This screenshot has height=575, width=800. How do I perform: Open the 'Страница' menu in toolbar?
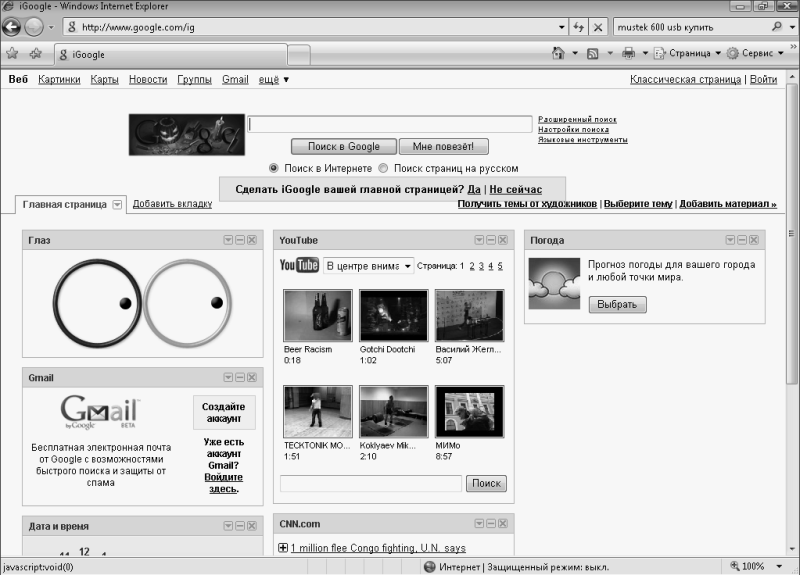(x=687, y=53)
